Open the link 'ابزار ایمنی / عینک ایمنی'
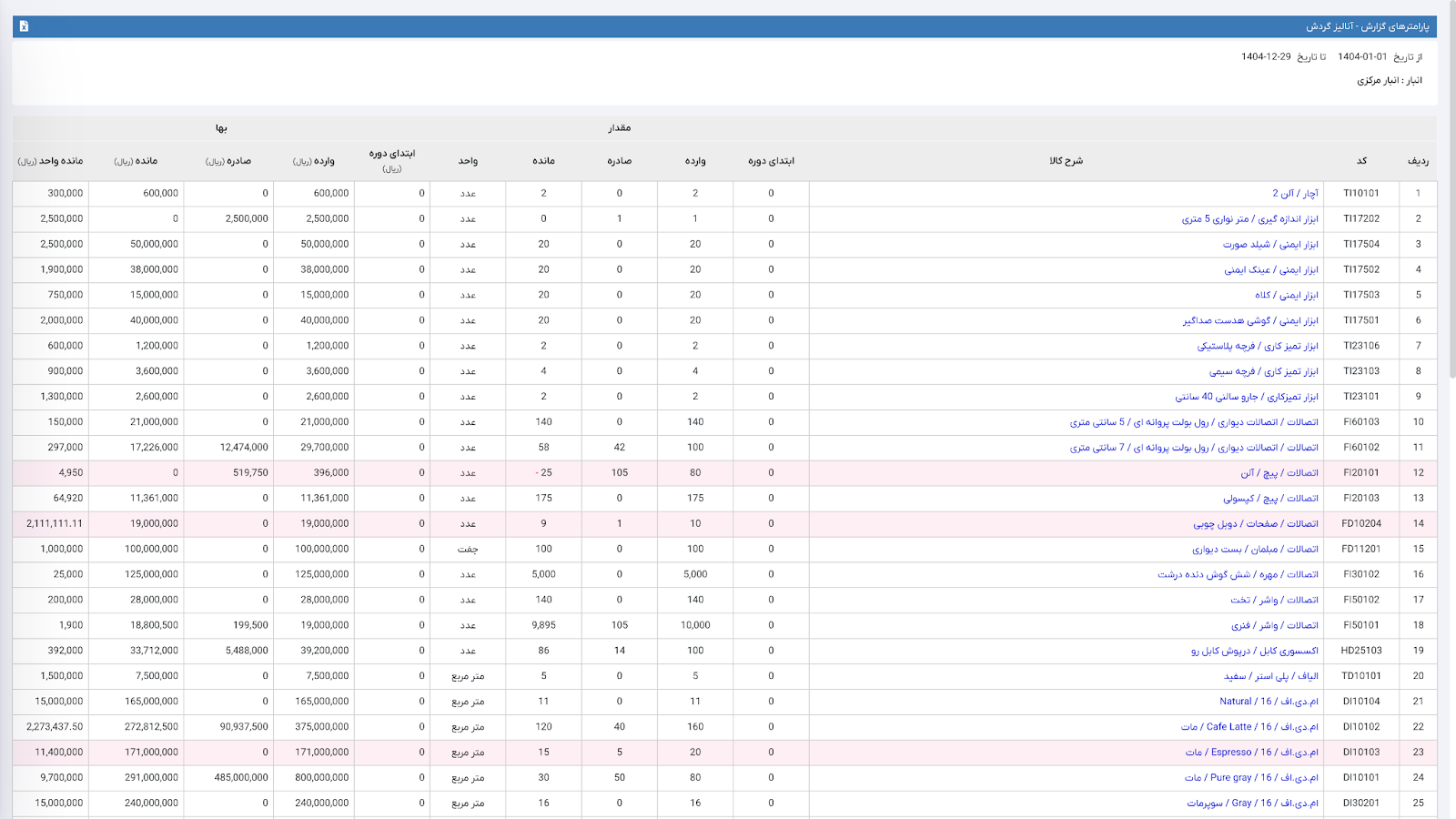 click(x=1271, y=269)
